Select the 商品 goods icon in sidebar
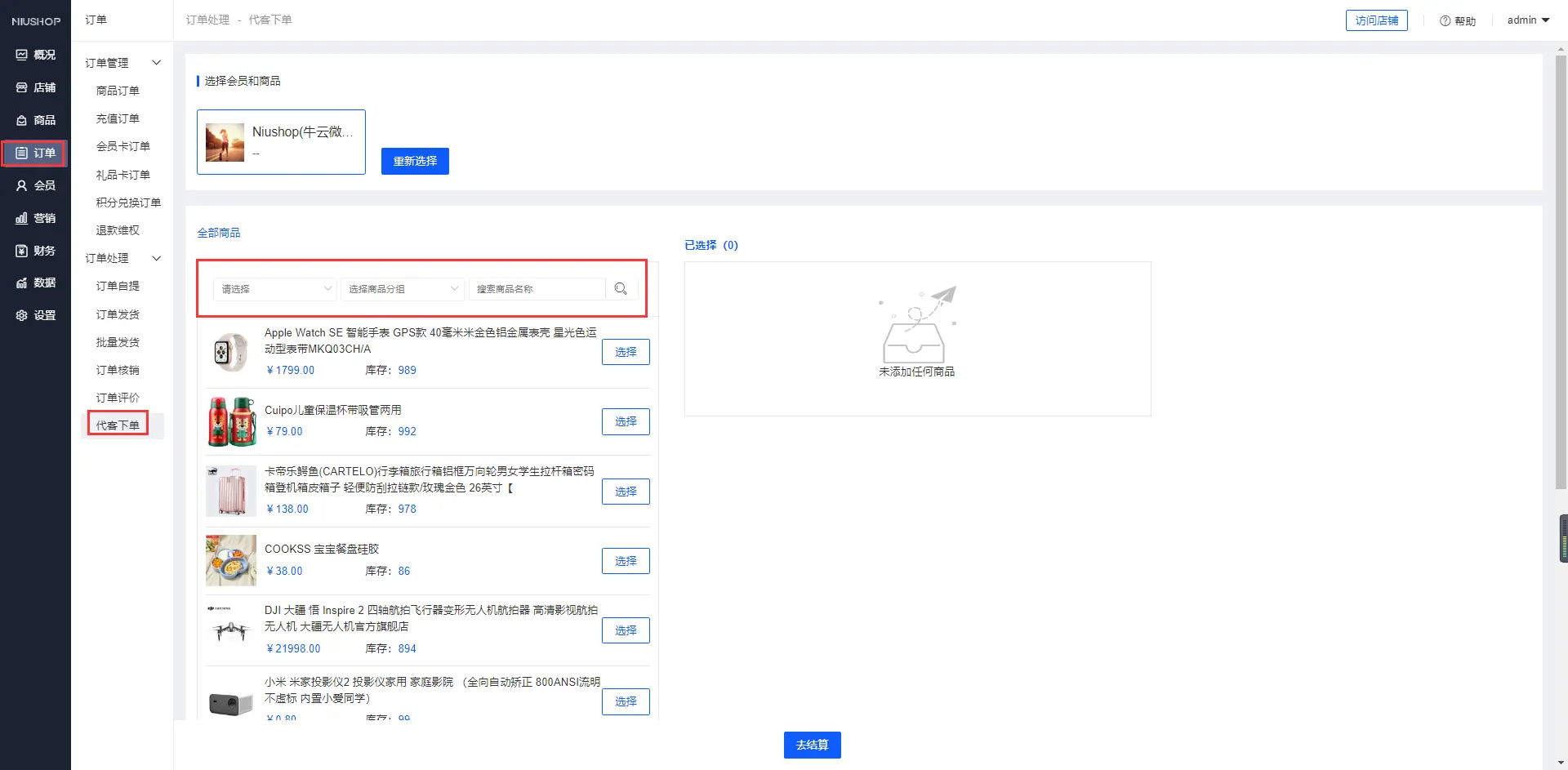This screenshot has width=1568, height=770. (x=22, y=120)
